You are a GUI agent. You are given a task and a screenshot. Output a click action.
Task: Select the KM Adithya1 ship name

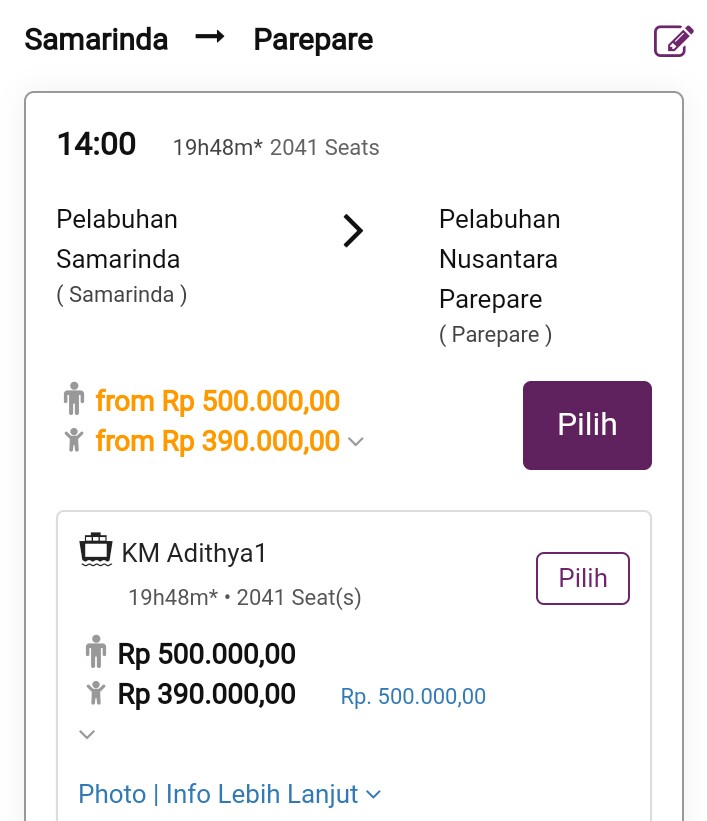pos(194,553)
